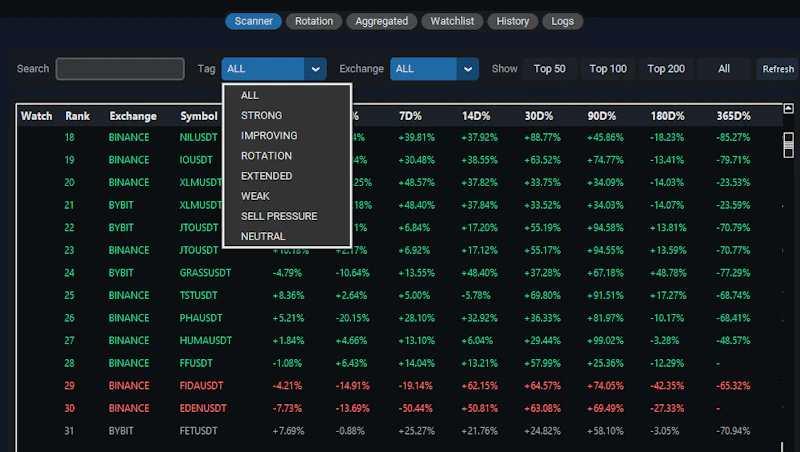The image size is (800, 452).
Task: Click -20.15% value in PHAUSDT row
Action: coord(353,318)
